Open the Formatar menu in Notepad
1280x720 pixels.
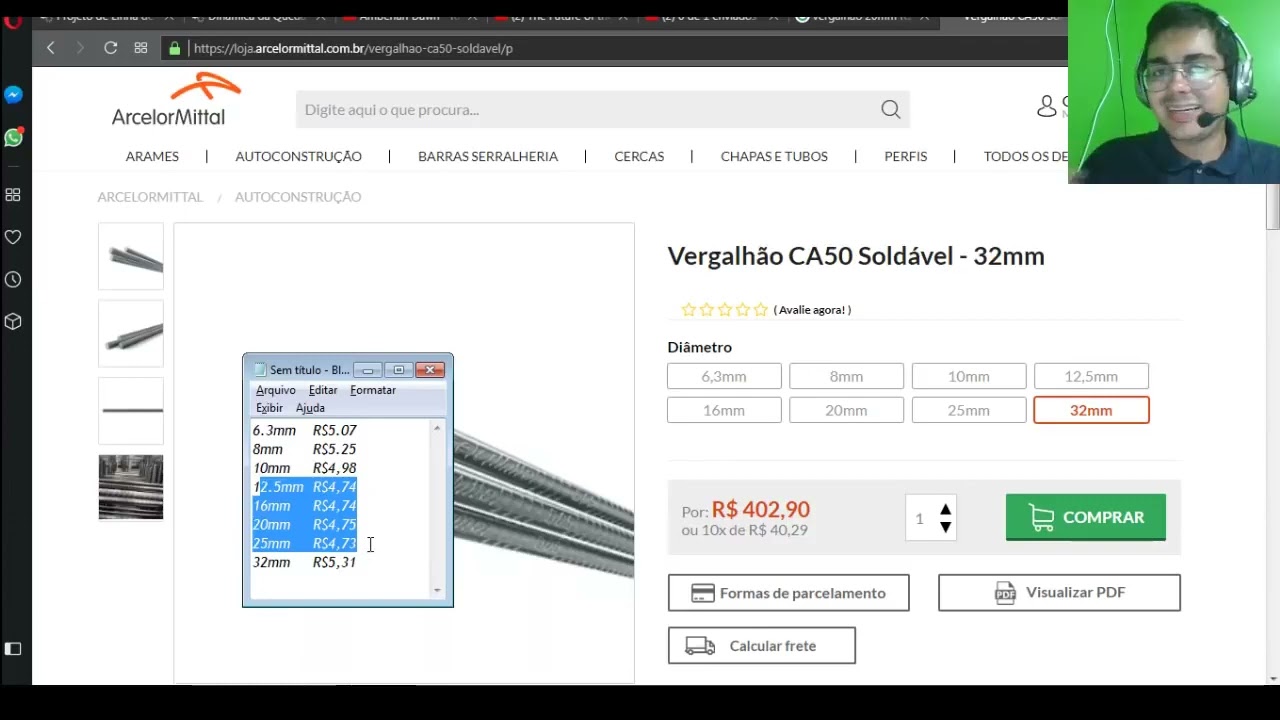point(373,390)
